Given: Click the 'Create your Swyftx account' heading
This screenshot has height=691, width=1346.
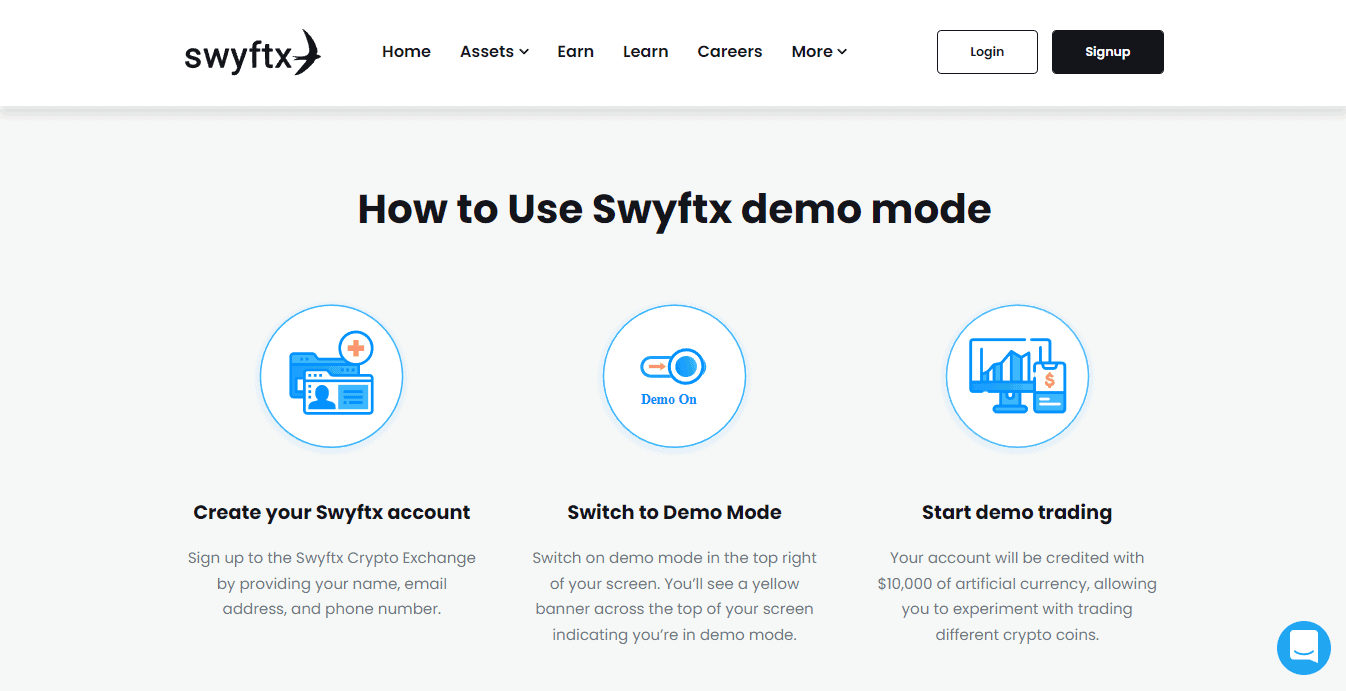Looking at the screenshot, I should coord(331,512).
